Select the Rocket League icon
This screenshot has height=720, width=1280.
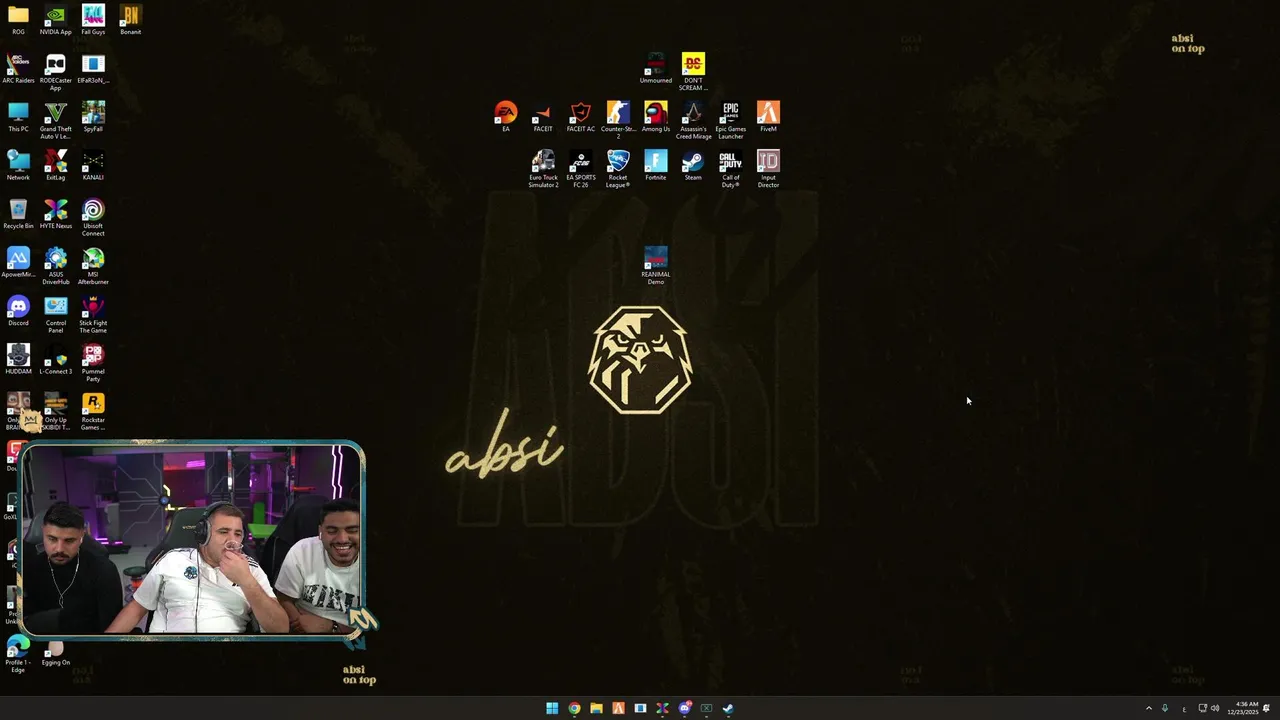tap(618, 169)
